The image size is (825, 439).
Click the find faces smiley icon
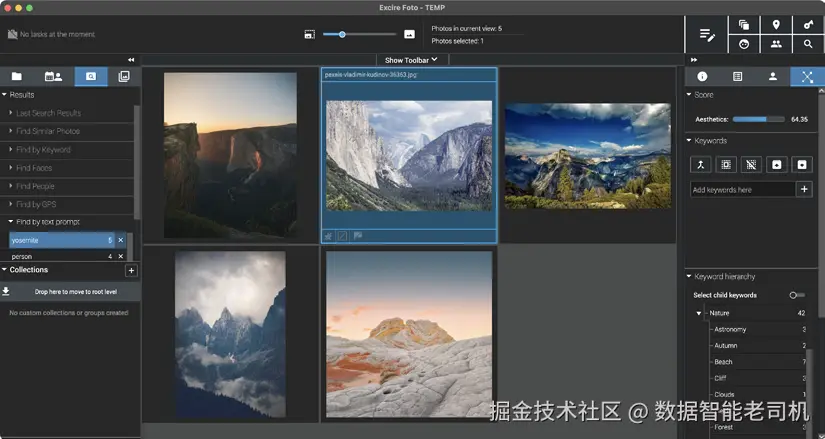click(x=743, y=44)
